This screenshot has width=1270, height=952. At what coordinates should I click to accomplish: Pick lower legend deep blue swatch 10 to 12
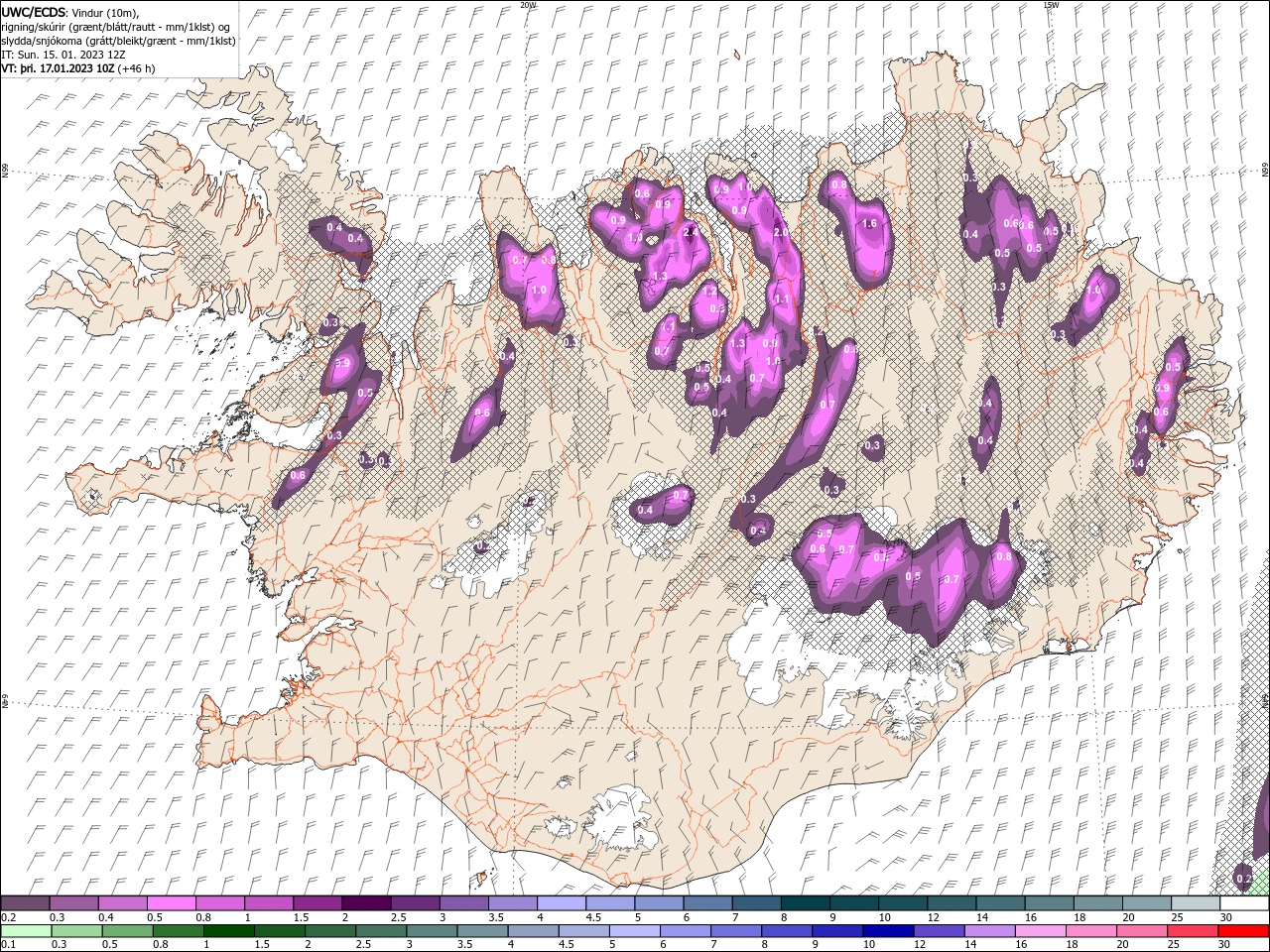[889, 931]
